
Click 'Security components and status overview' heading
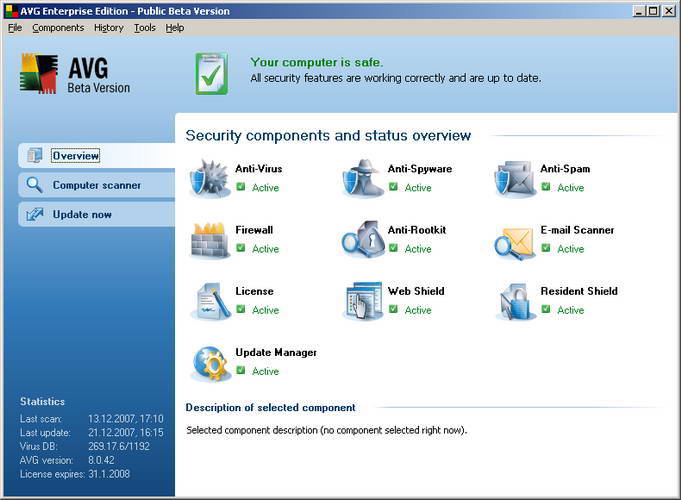click(328, 136)
